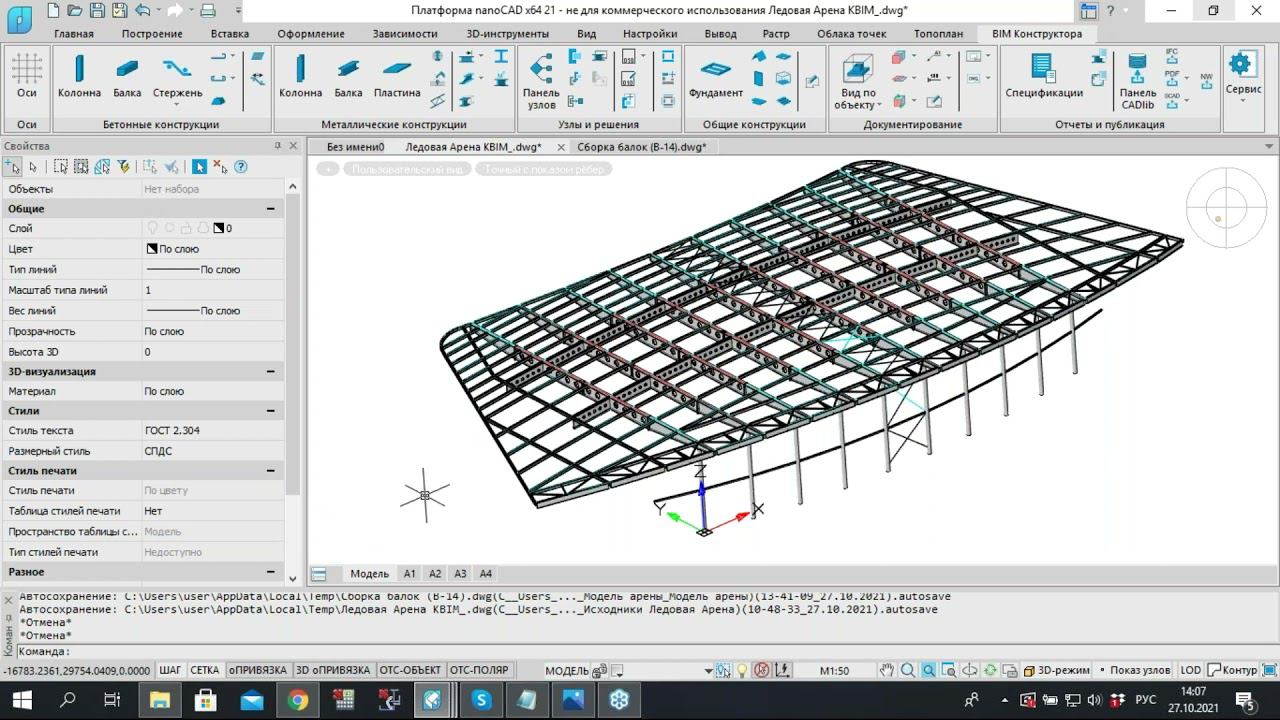Click the Показ узлов button
The height and width of the screenshot is (720, 1280).
pyautogui.click(x=1139, y=670)
